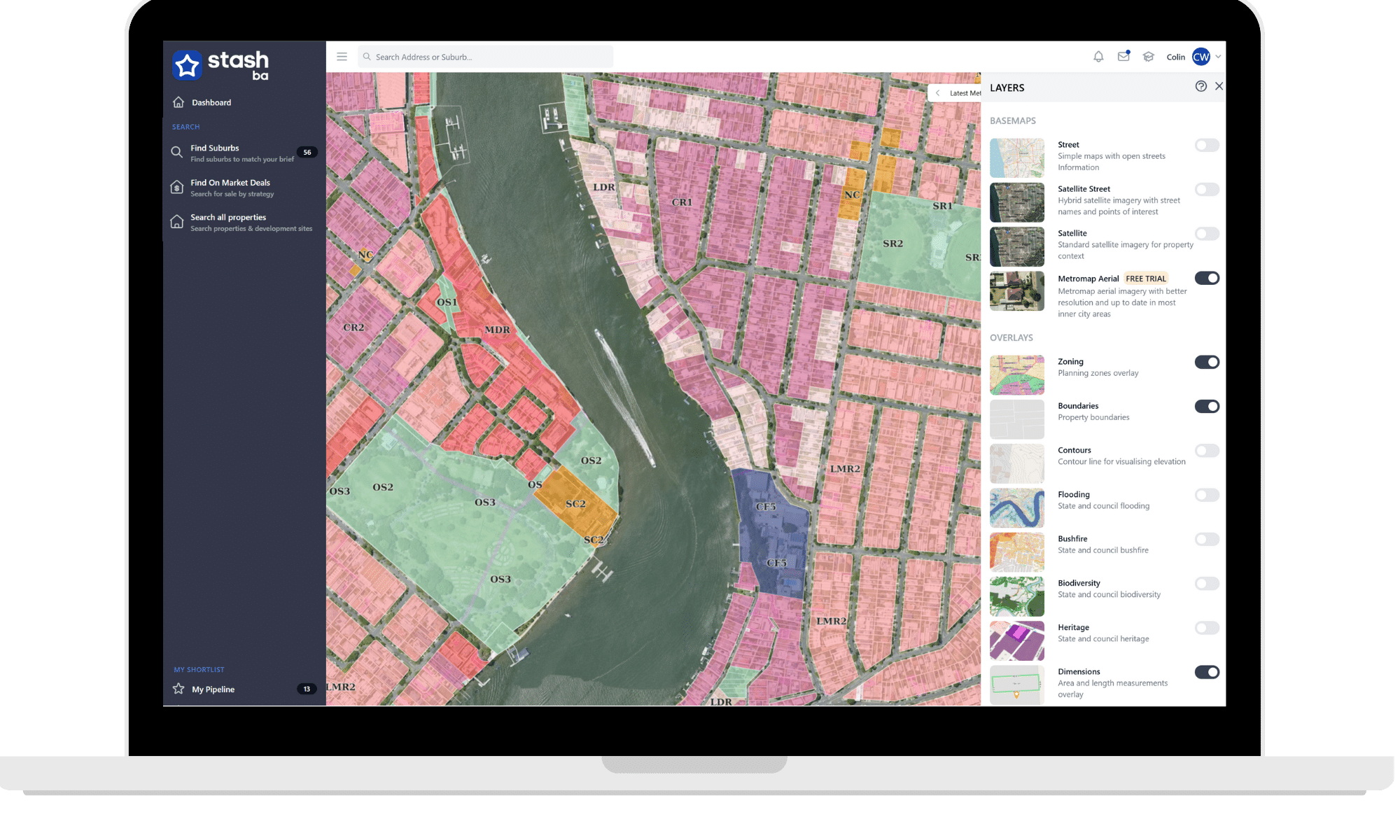Click in the Search Address or Suburb field

pyautogui.click(x=485, y=57)
